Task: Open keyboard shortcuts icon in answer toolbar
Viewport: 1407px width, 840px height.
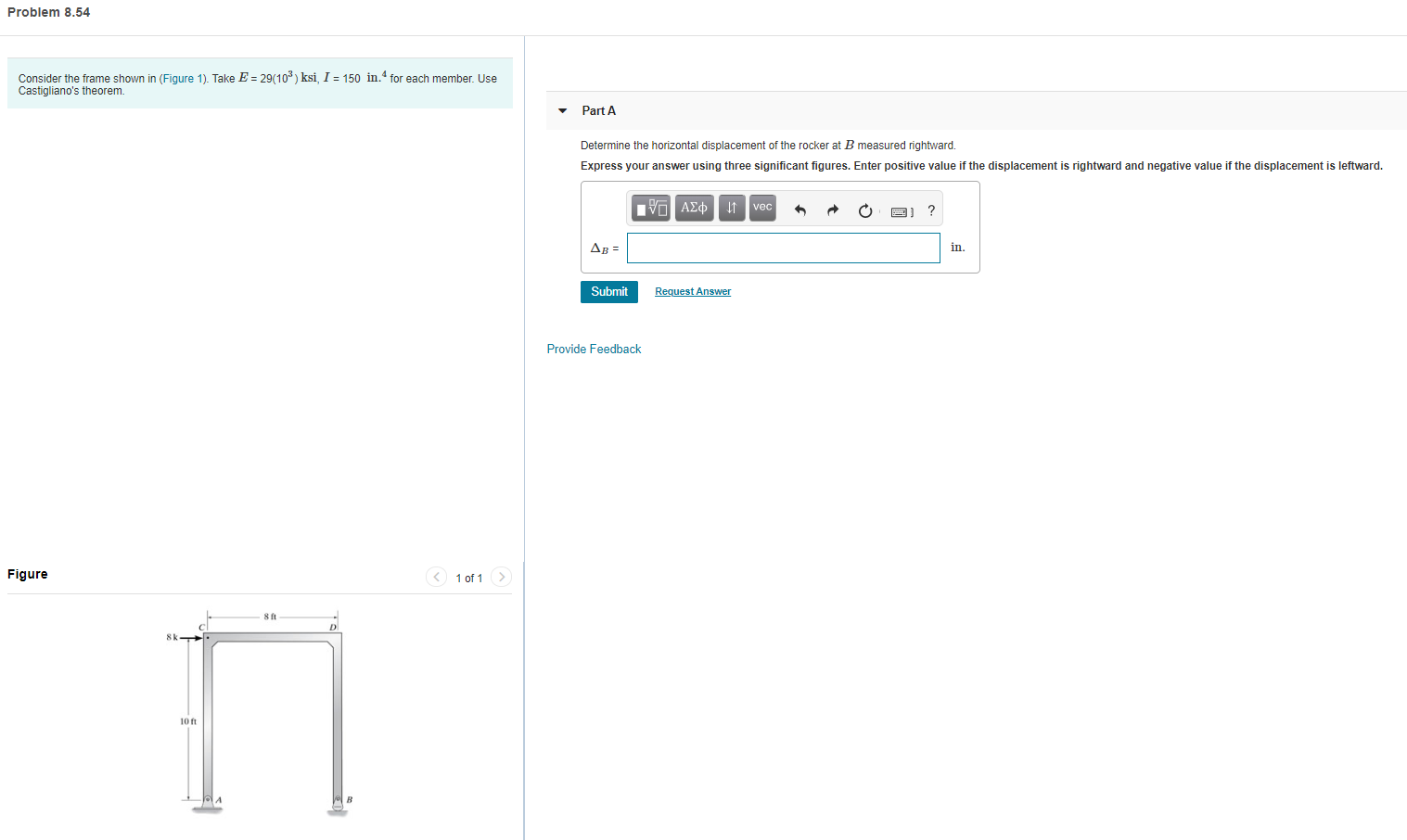Action: [898, 211]
